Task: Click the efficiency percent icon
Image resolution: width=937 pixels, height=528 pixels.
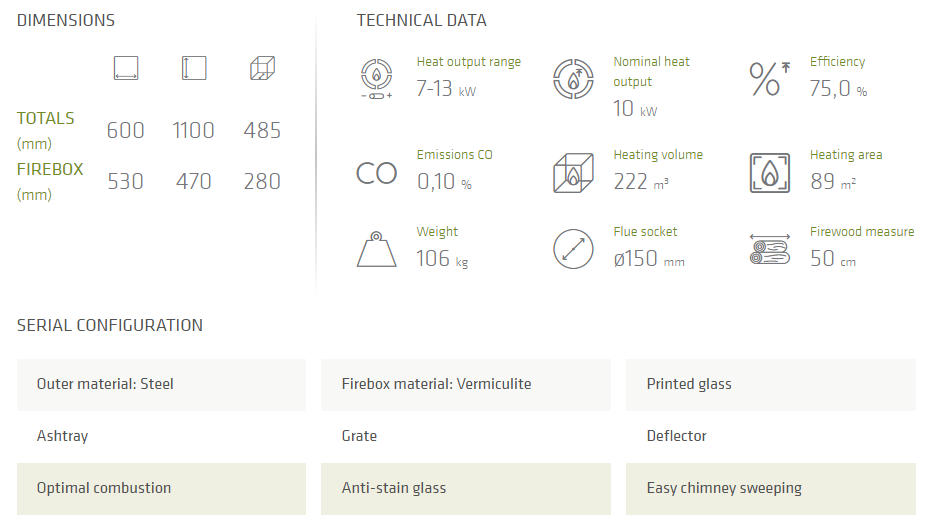Action: coord(768,79)
